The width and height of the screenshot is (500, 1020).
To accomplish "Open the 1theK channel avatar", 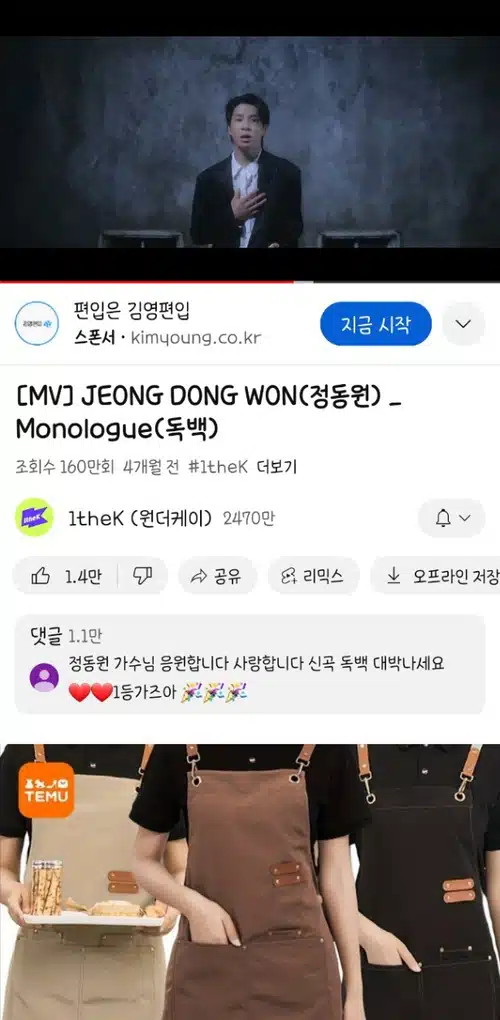I will pyautogui.click(x=34, y=518).
